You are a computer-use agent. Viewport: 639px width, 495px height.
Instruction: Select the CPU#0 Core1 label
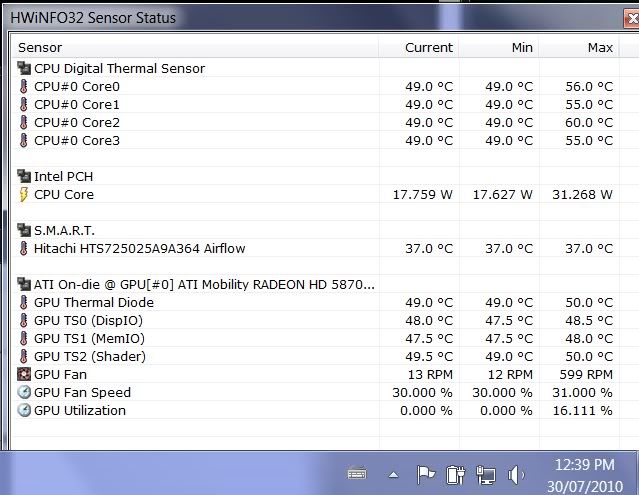coord(77,104)
